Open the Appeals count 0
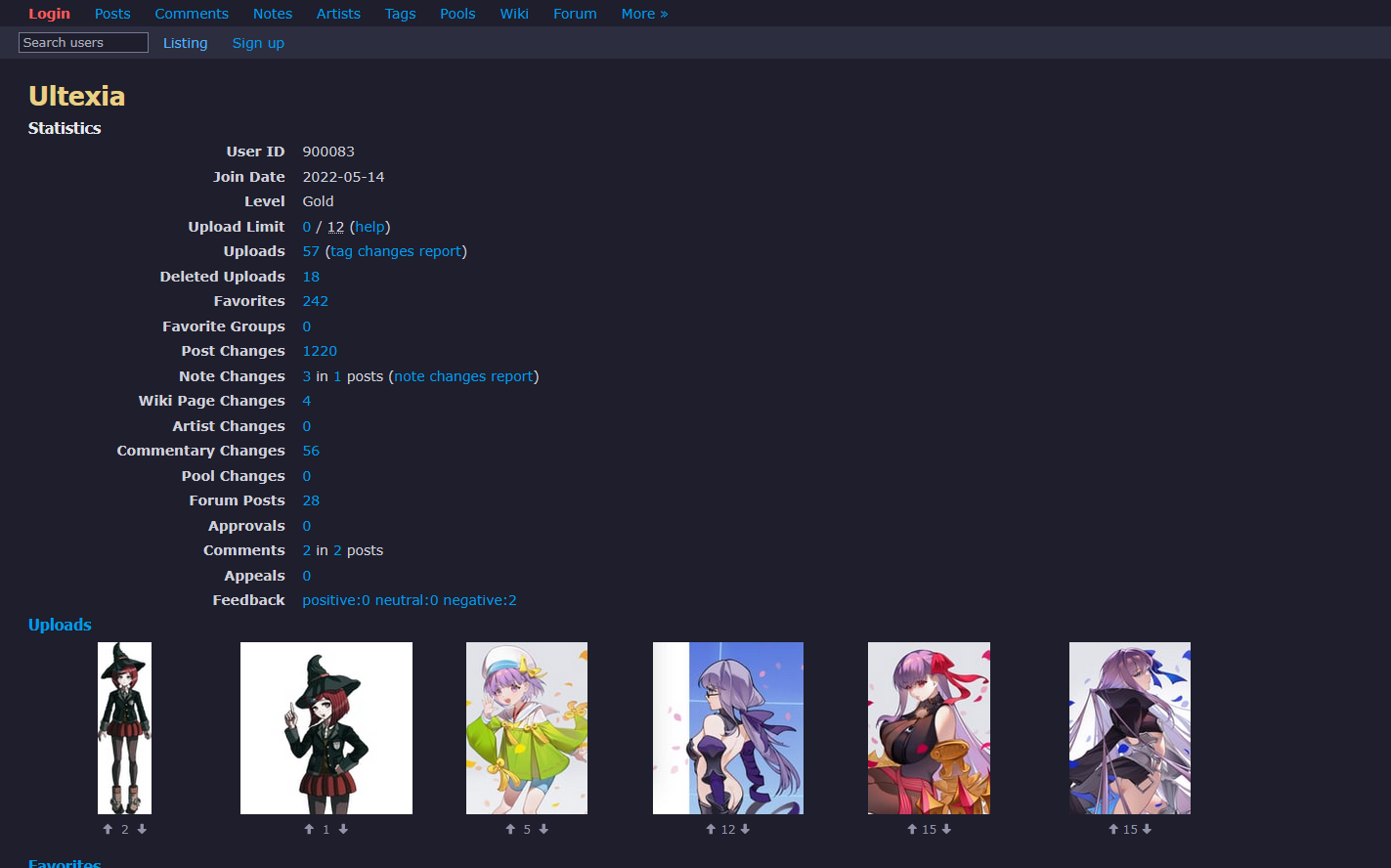This screenshot has height=868, width=1391. (307, 576)
